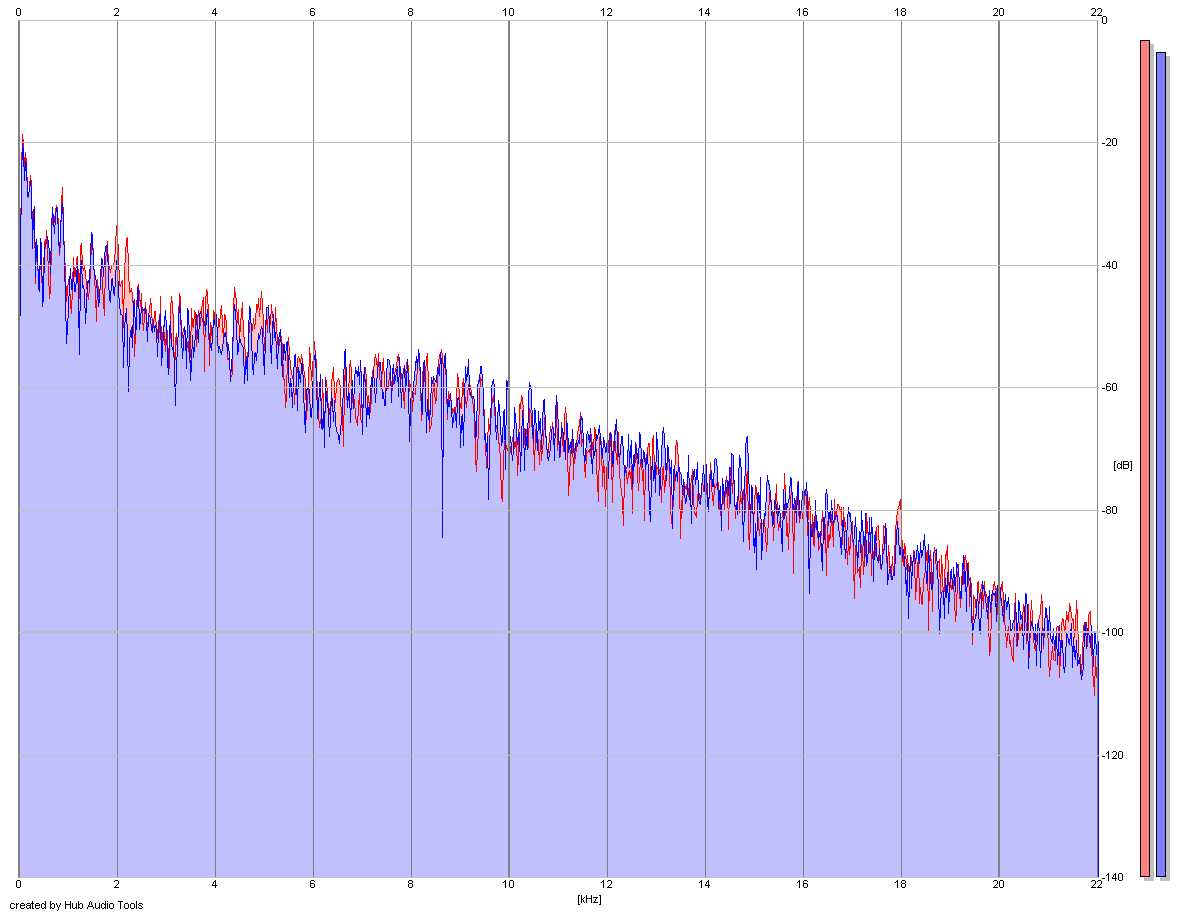Click the -100 dB axis label
The image size is (1180, 917).
[x=1113, y=632]
